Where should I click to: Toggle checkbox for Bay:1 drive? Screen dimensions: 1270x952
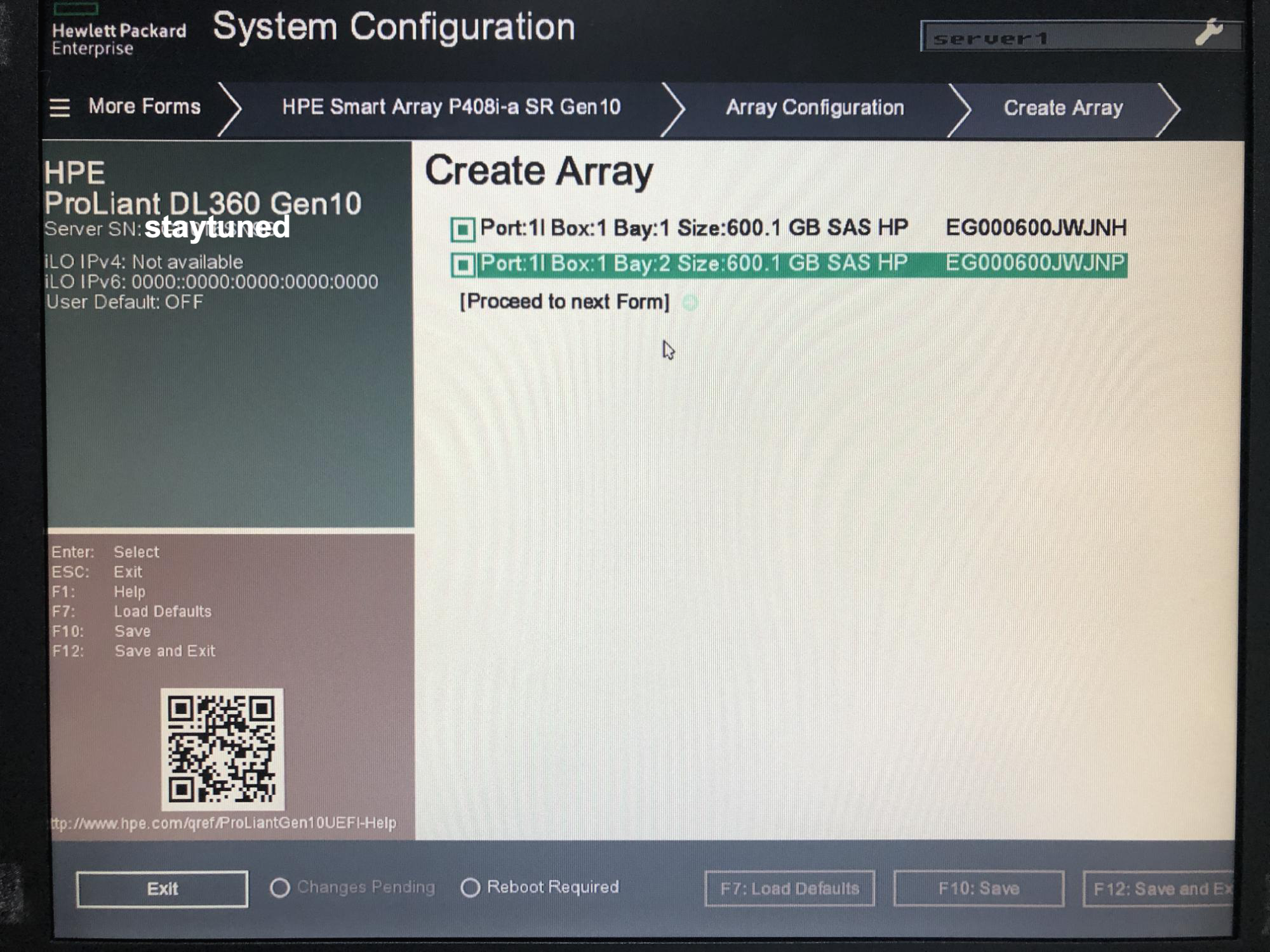[463, 229]
